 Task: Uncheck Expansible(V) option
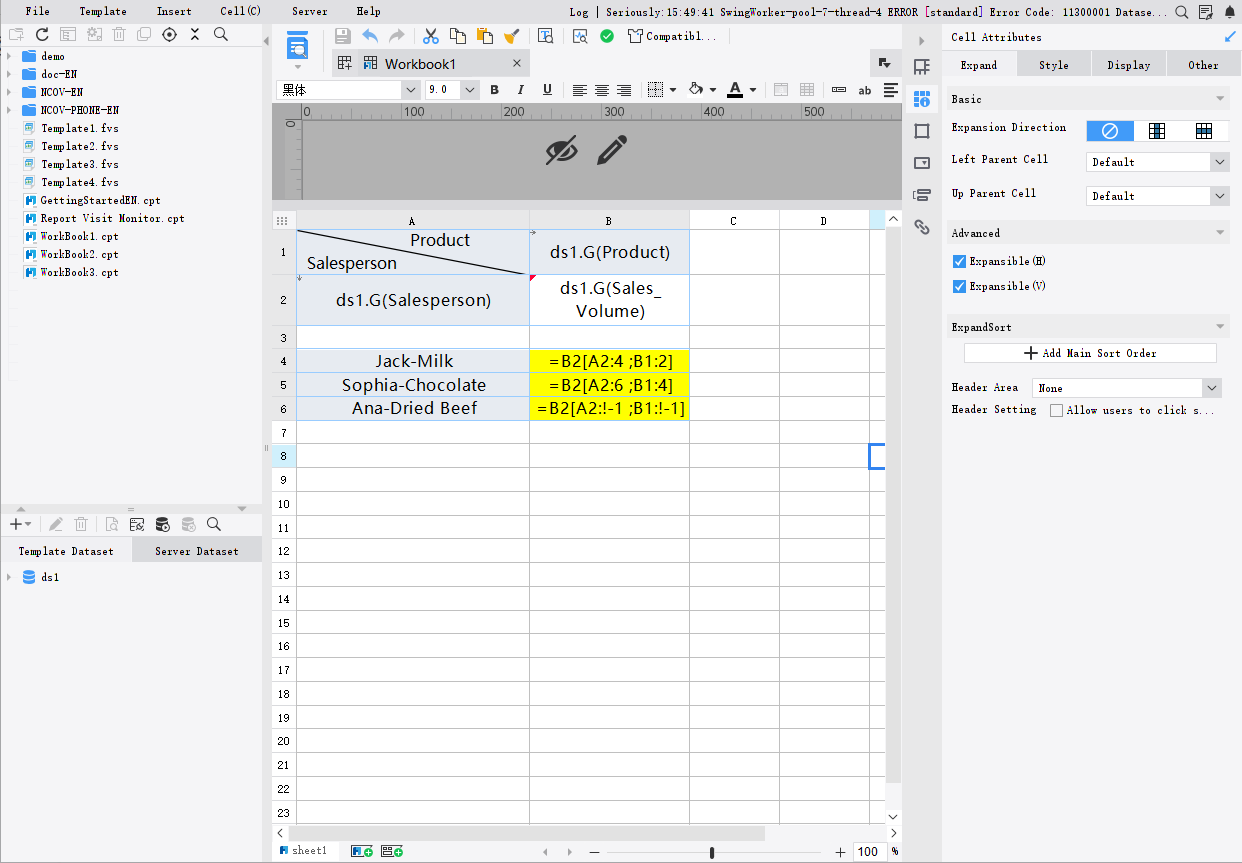pos(959,286)
